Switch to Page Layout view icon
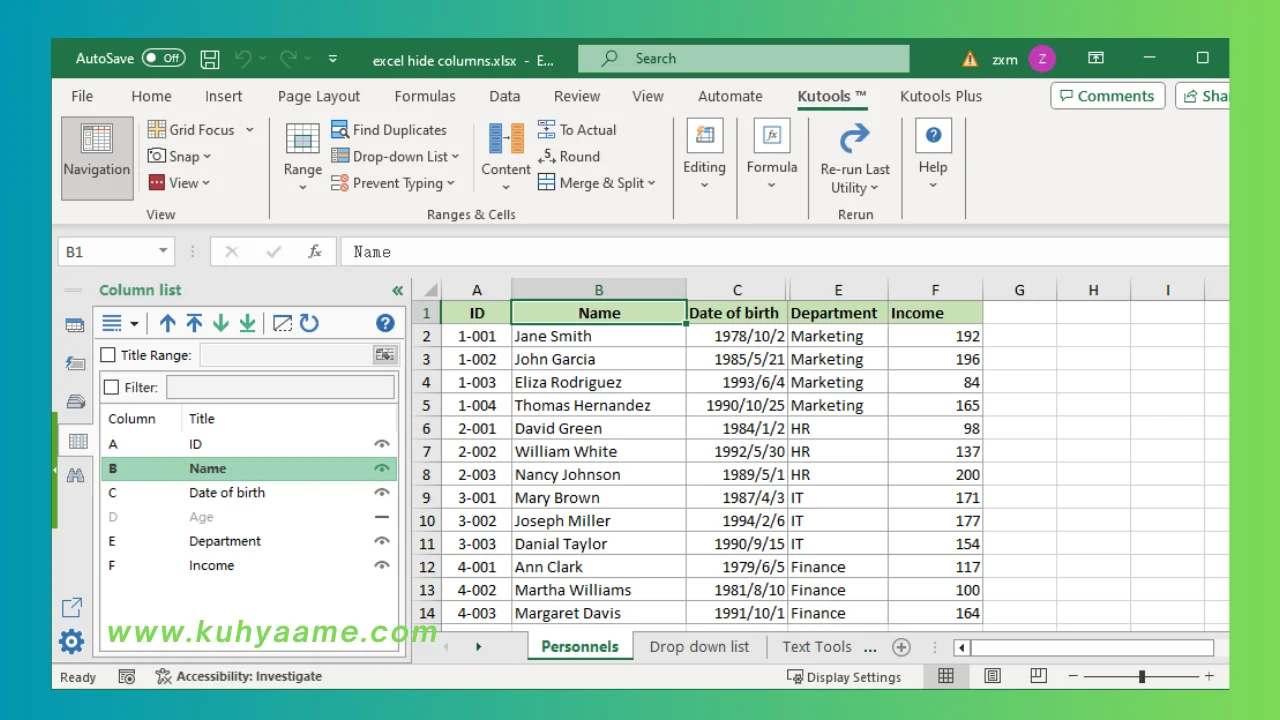The image size is (1280, 720). point(992,676)
